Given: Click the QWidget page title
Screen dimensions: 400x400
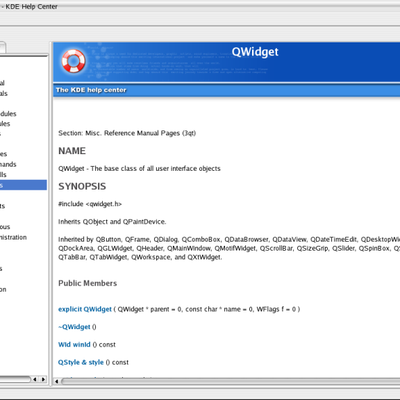Looking at the screenshot, I should [255, 52].
